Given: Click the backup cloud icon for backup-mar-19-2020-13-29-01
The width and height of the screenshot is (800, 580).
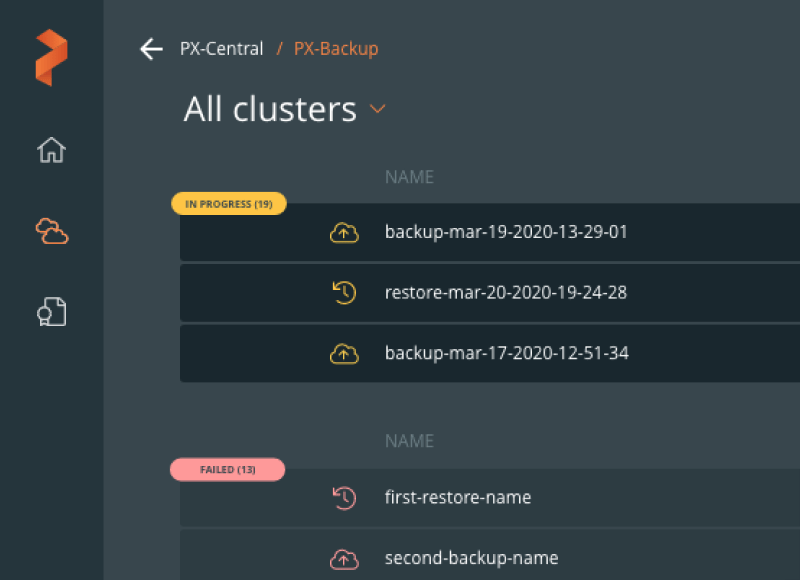Looking at the screenshot, I should [344, 231].
